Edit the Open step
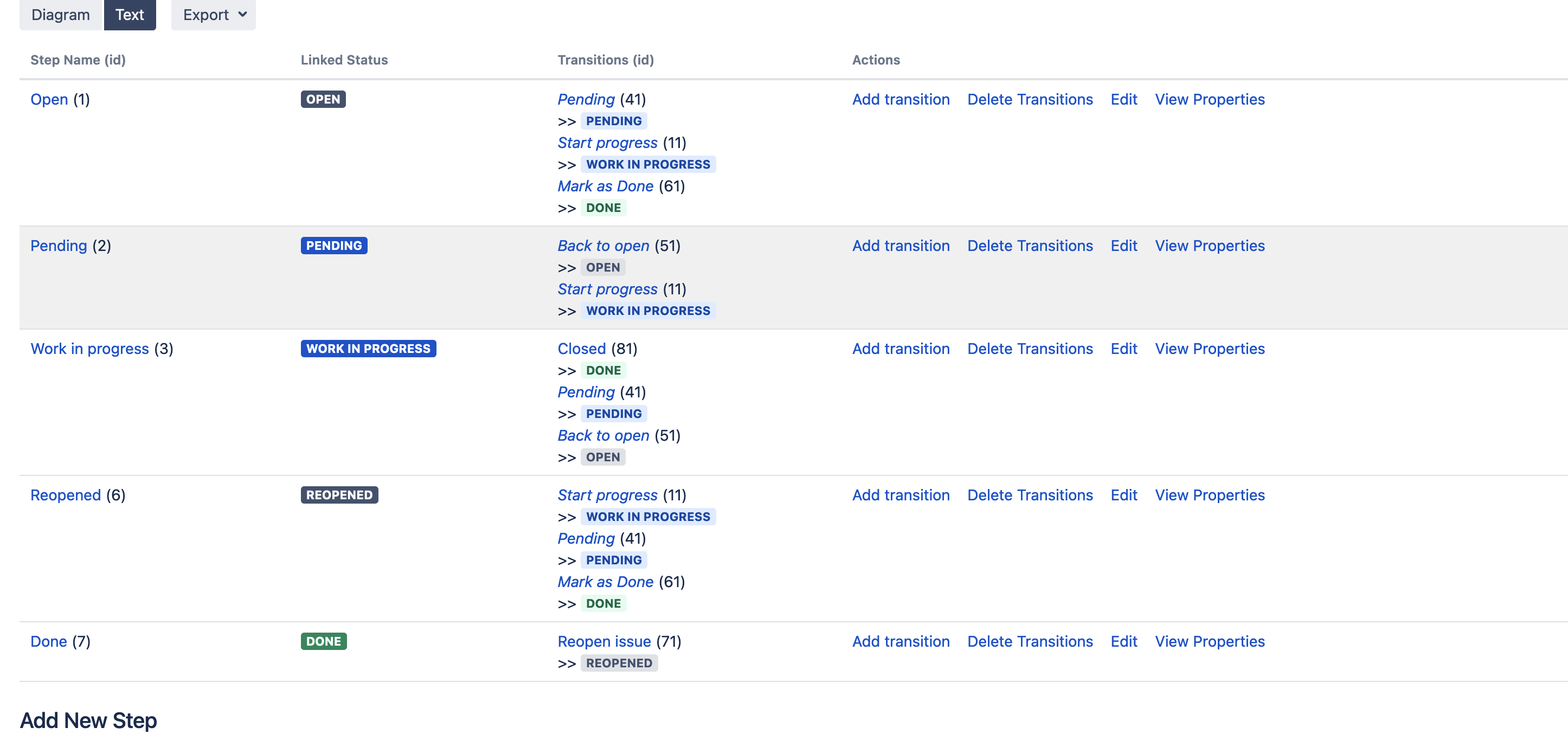 [x=1123, y=99]
